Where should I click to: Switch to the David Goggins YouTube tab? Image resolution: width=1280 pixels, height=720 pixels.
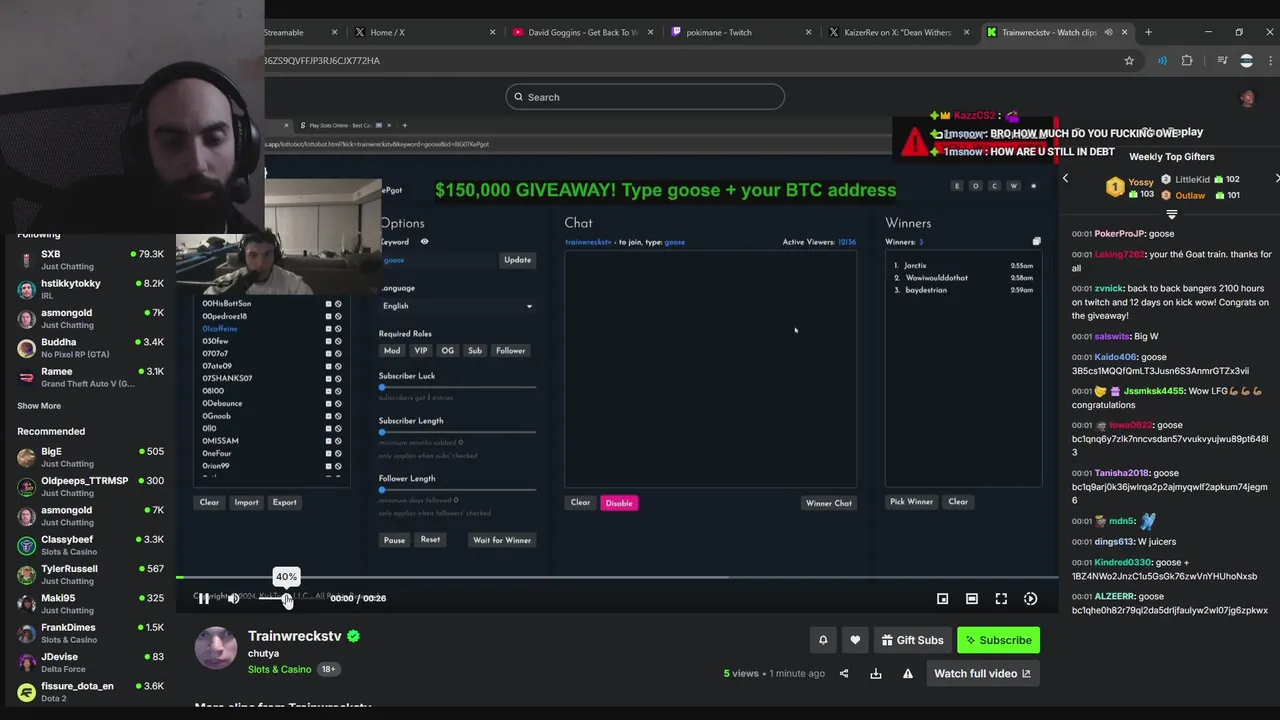coord(583,32)
